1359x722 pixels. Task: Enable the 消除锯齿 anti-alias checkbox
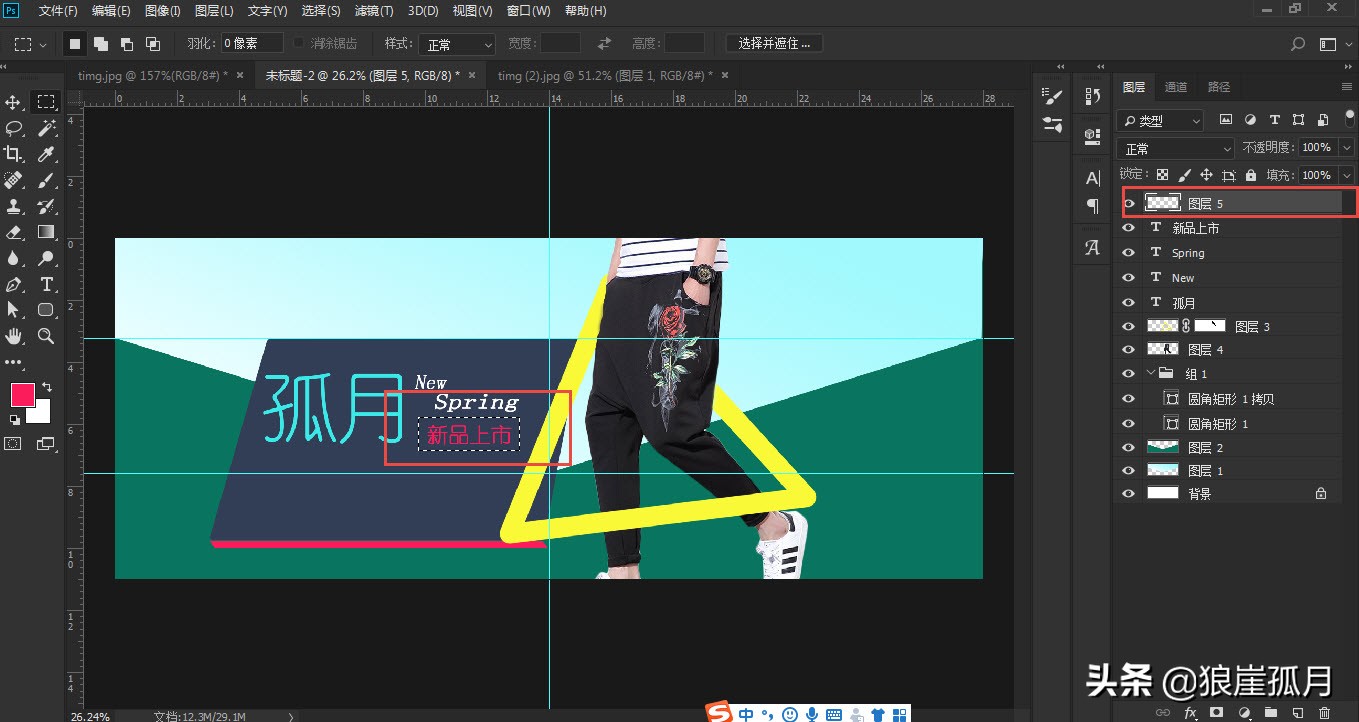click(x=298, y=43)
